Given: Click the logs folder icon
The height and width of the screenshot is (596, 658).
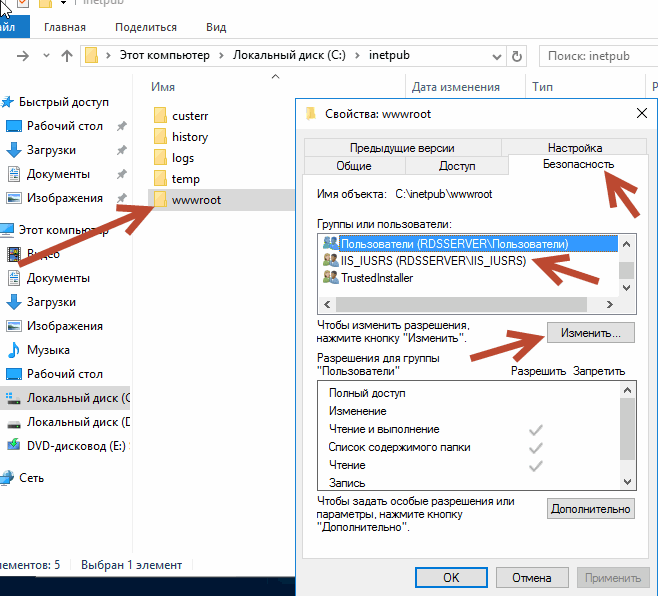Looking at the screenshot, I should tap(160, 158).
